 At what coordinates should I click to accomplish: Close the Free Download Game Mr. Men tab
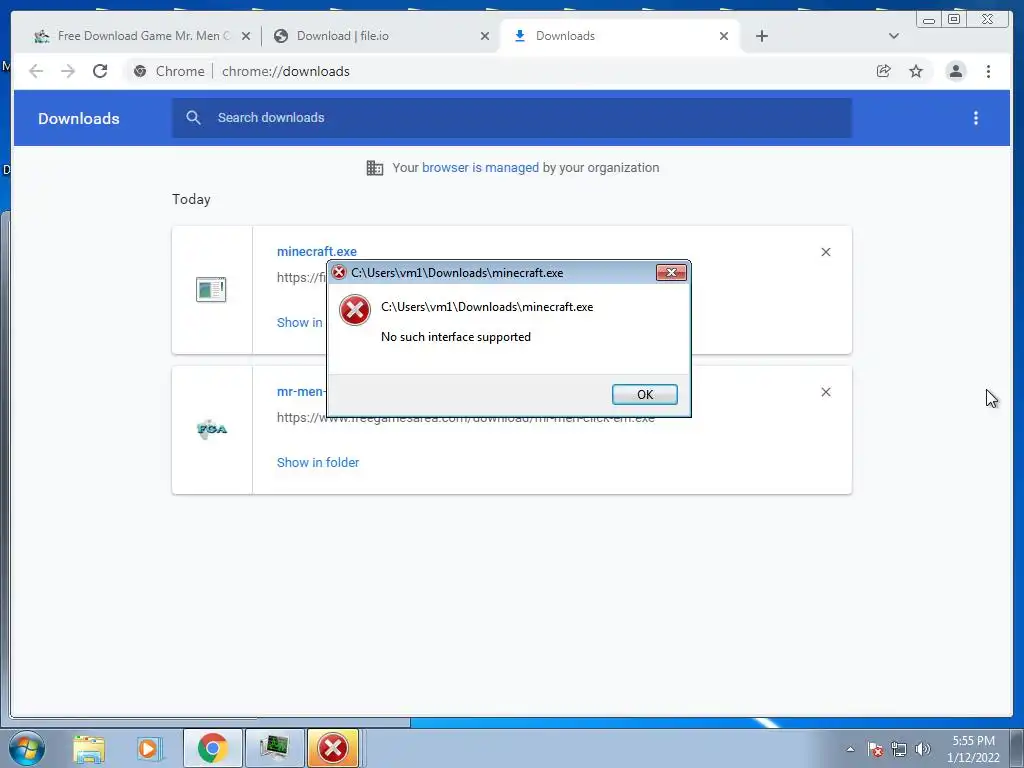pos(246,37)
